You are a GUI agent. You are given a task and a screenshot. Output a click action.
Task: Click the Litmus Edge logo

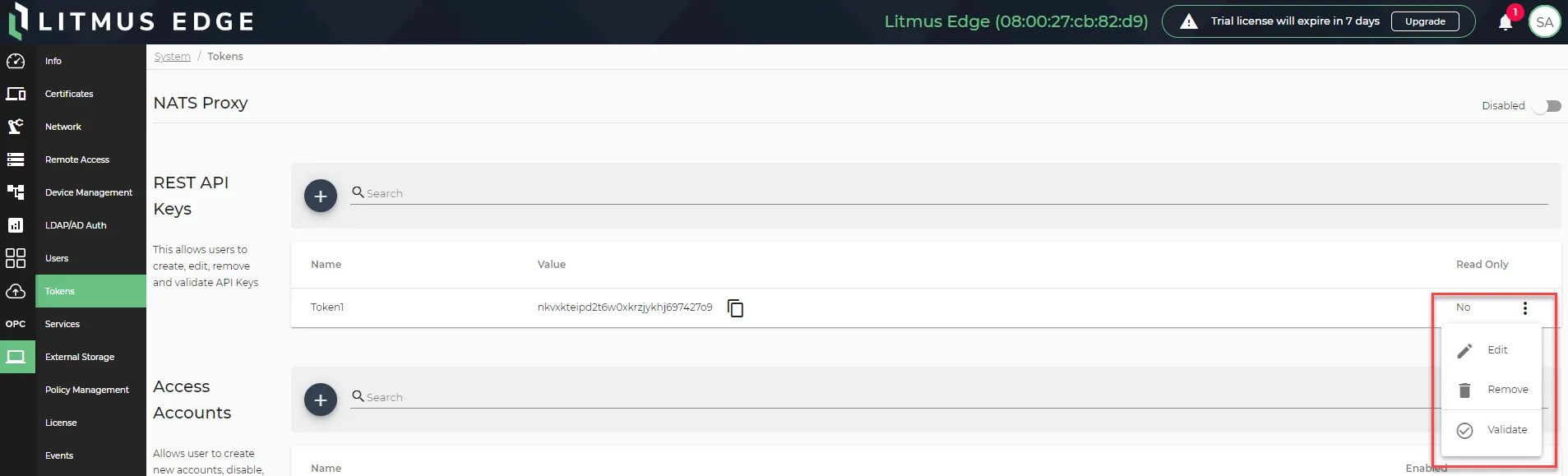(132, 21)
